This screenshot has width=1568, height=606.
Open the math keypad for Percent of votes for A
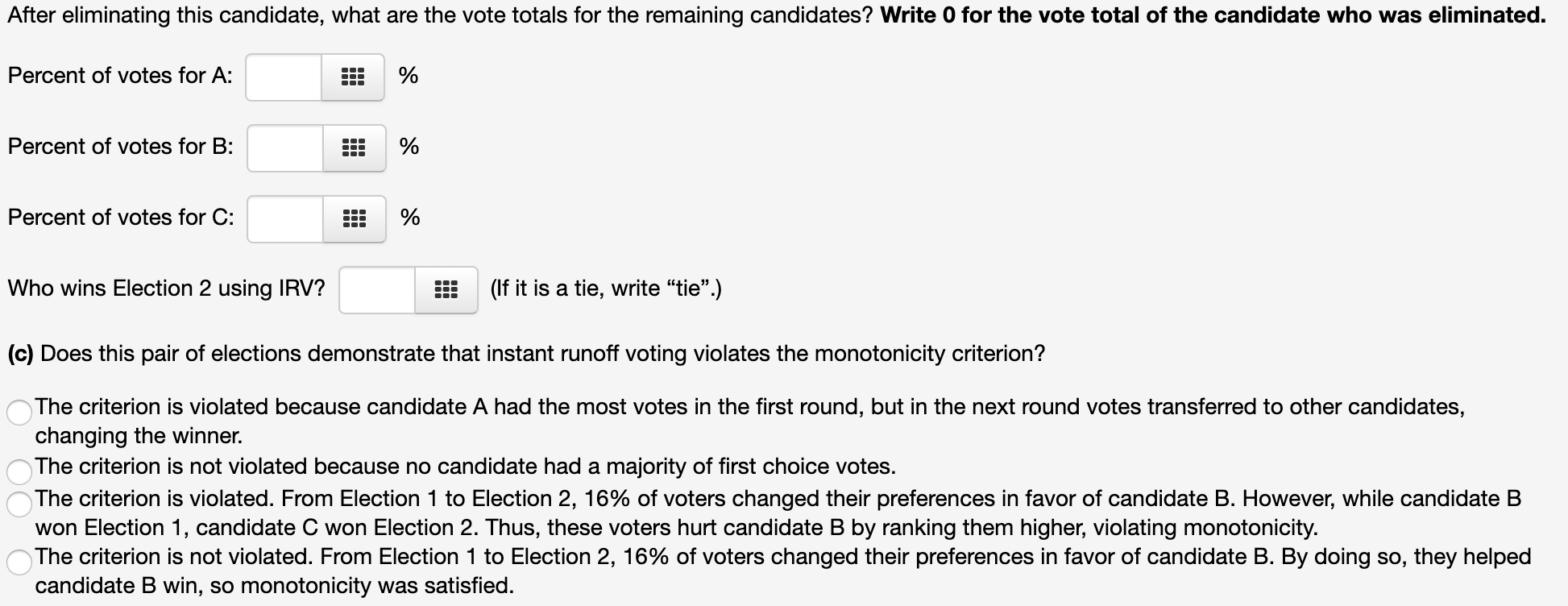[x=353, y=77]
